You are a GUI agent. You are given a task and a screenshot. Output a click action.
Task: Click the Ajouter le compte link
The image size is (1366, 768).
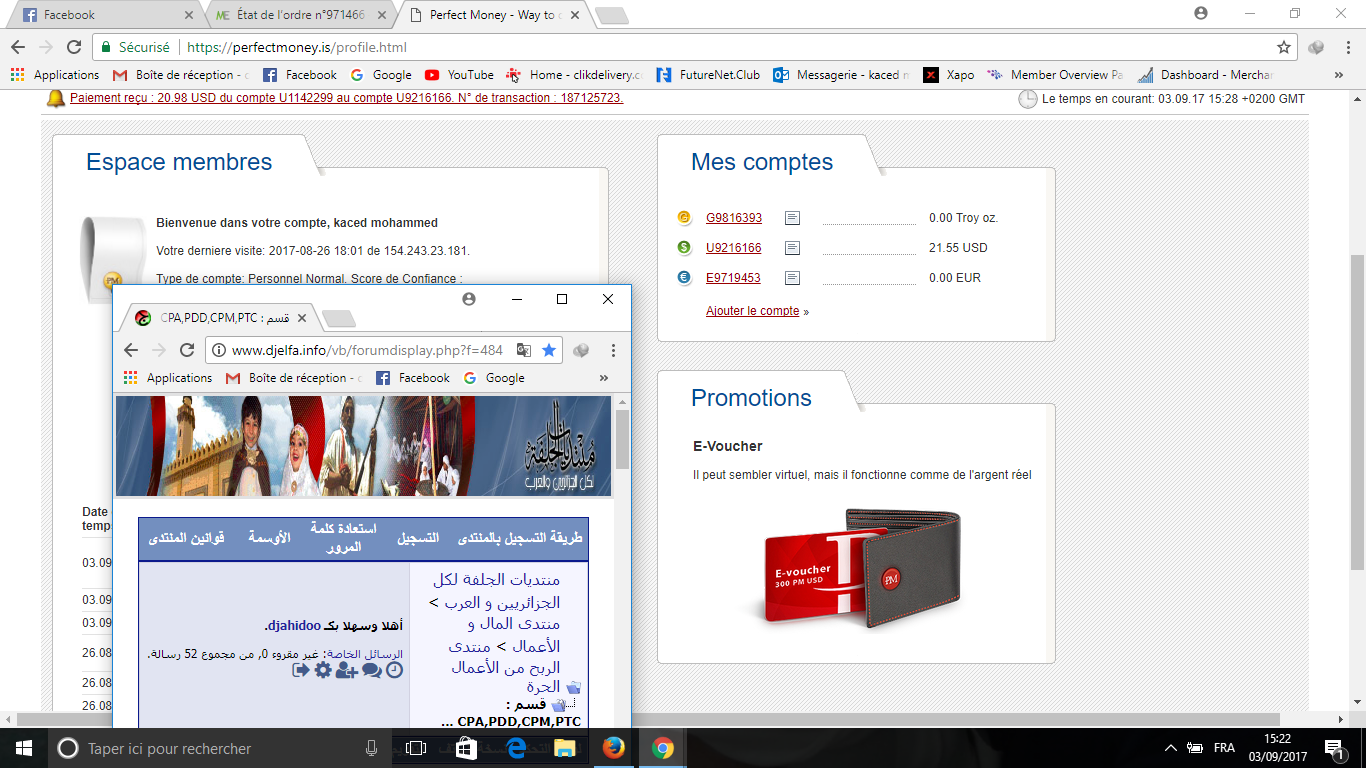point(753,311)
